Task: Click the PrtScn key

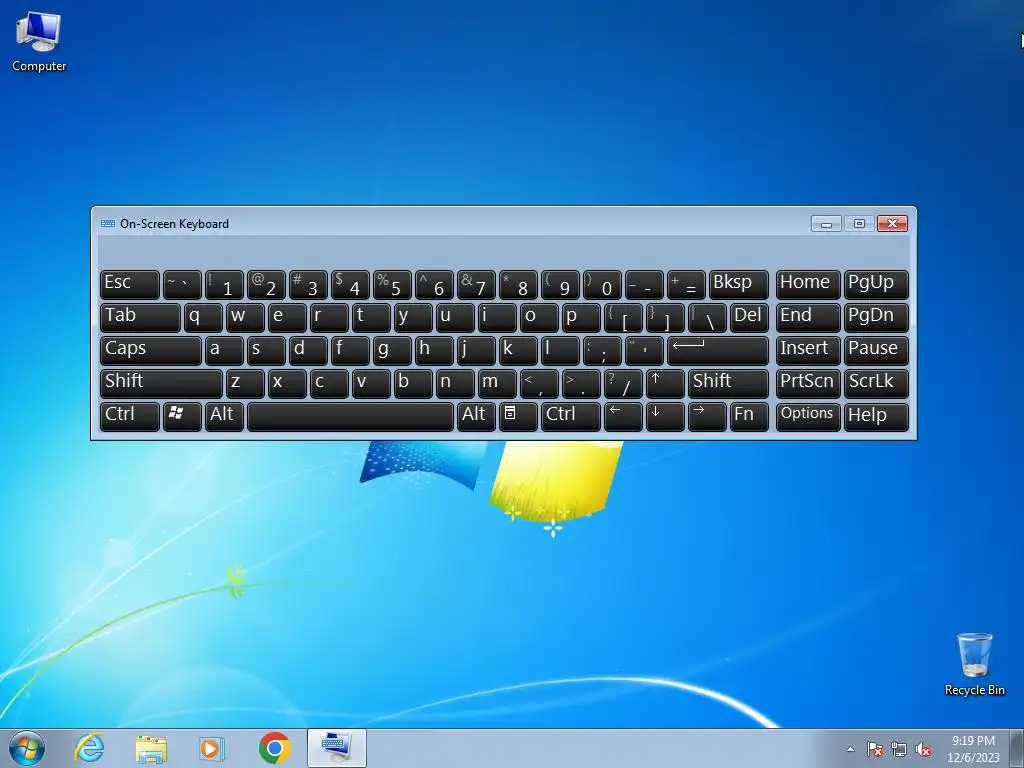Action: click(808, 383)
